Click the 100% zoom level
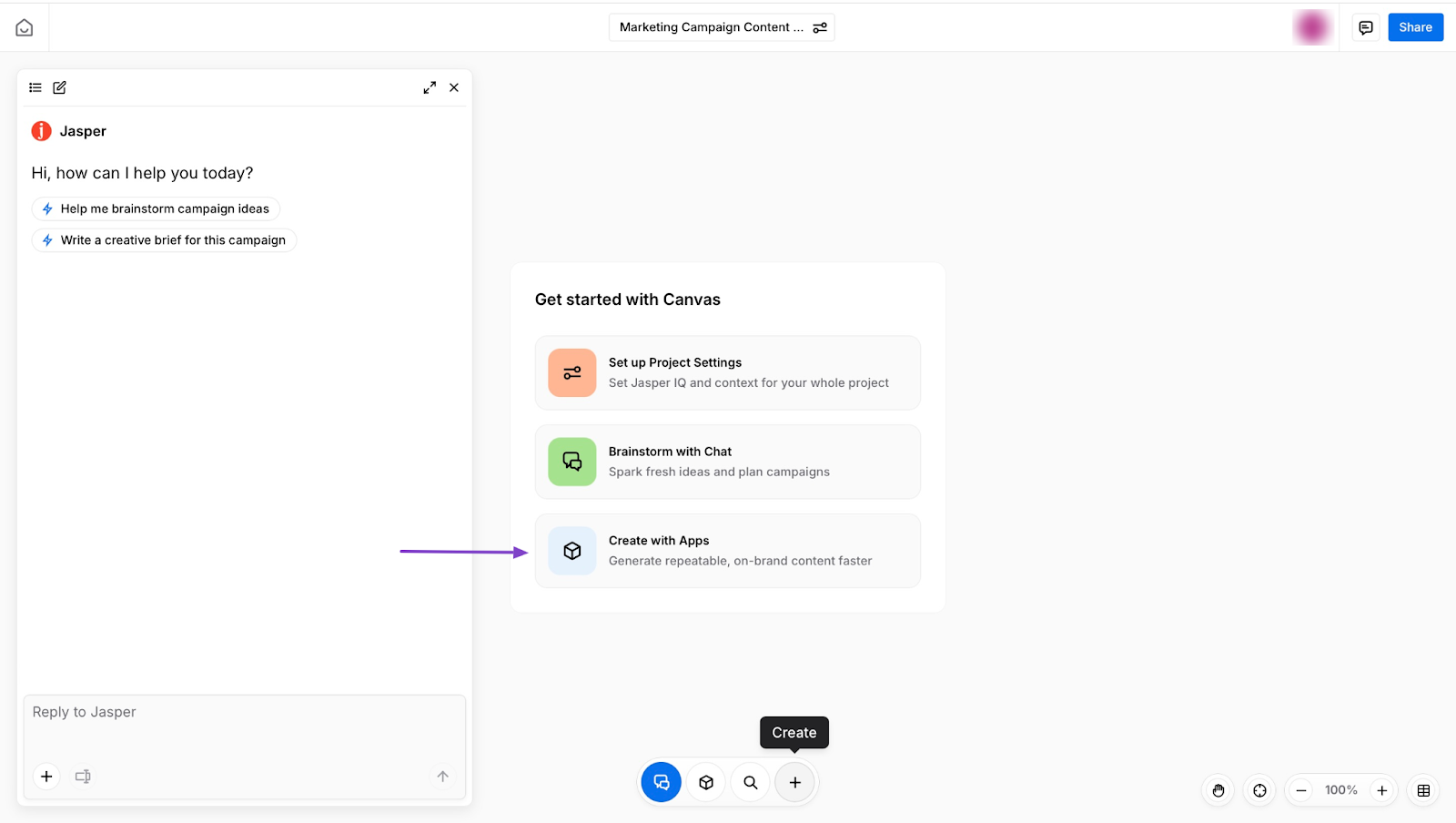This screenshot has width=1456, height=823. [1341, 790]
